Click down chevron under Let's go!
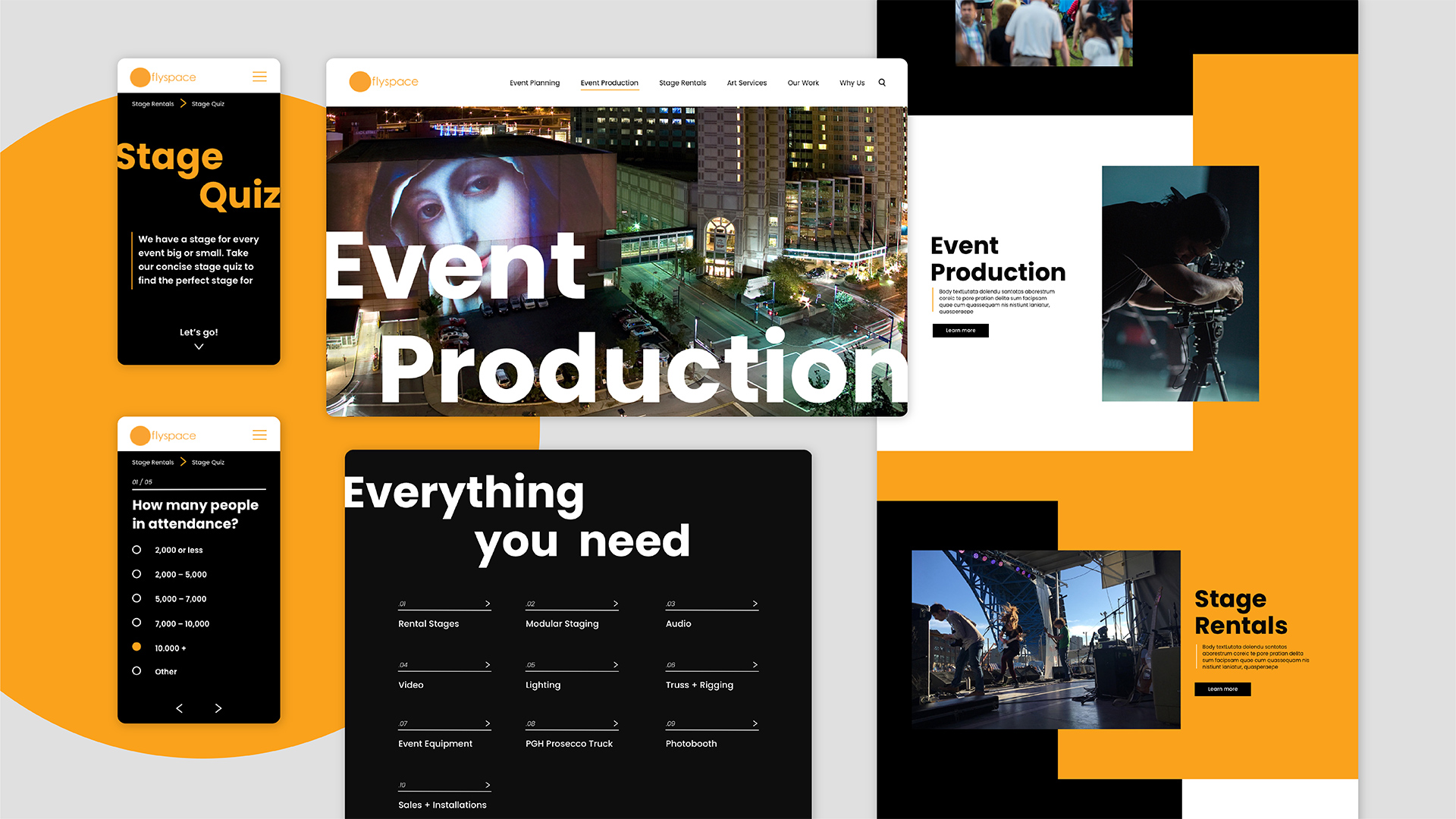1456x819 pixels. (199, 347)
